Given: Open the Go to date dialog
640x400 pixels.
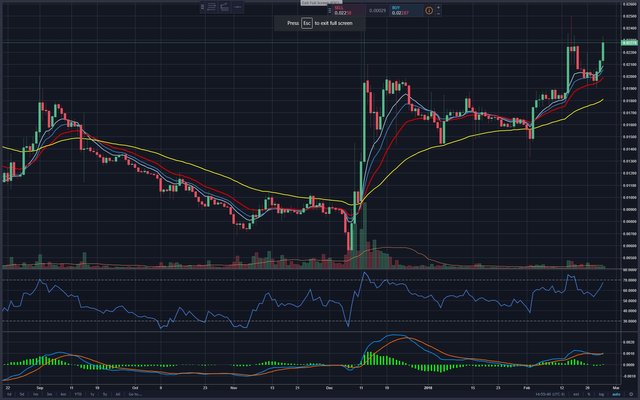Looking at the screenshot, I should coord(135,394).
